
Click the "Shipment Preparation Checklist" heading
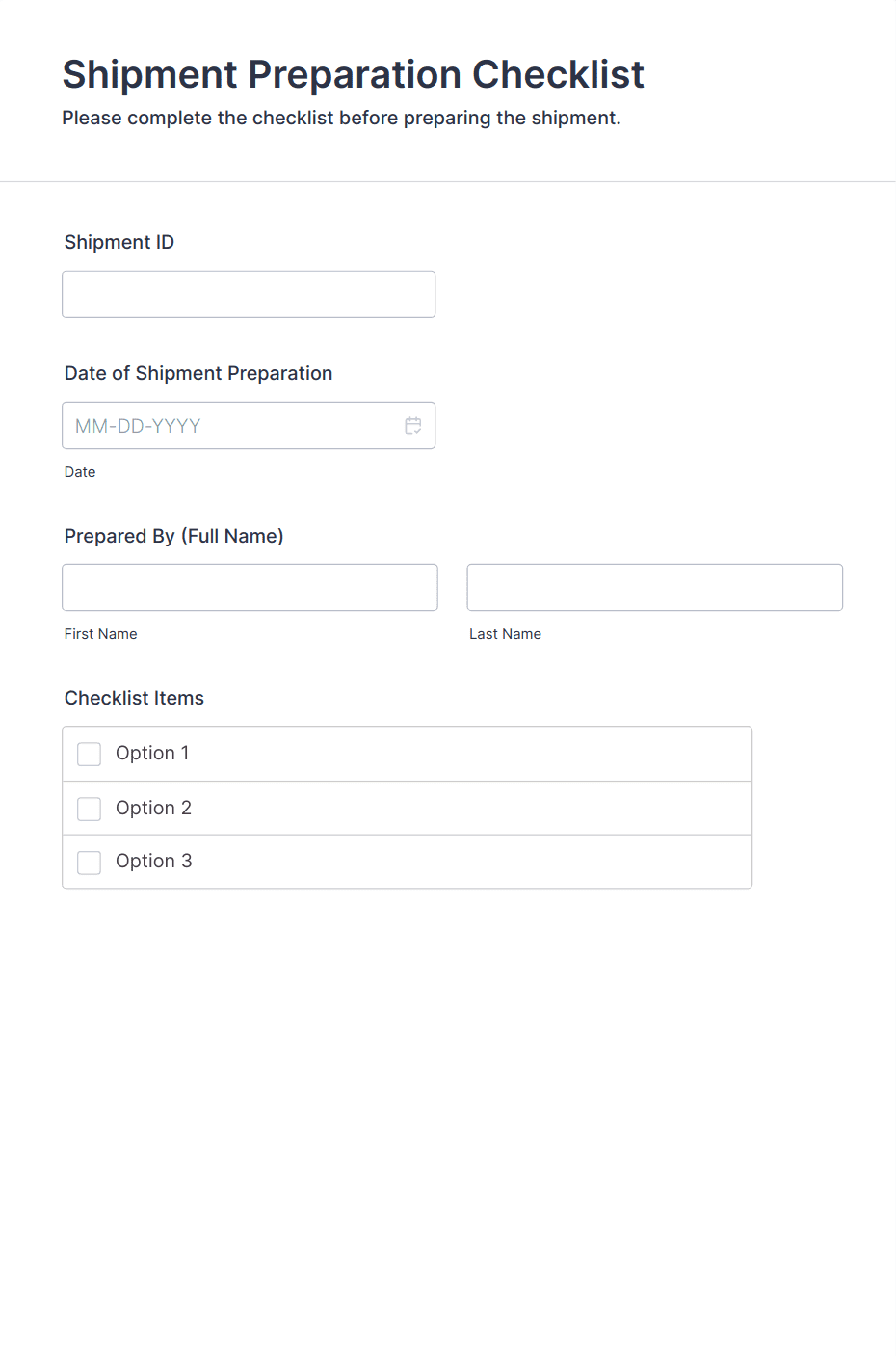[x=353, y=74]
